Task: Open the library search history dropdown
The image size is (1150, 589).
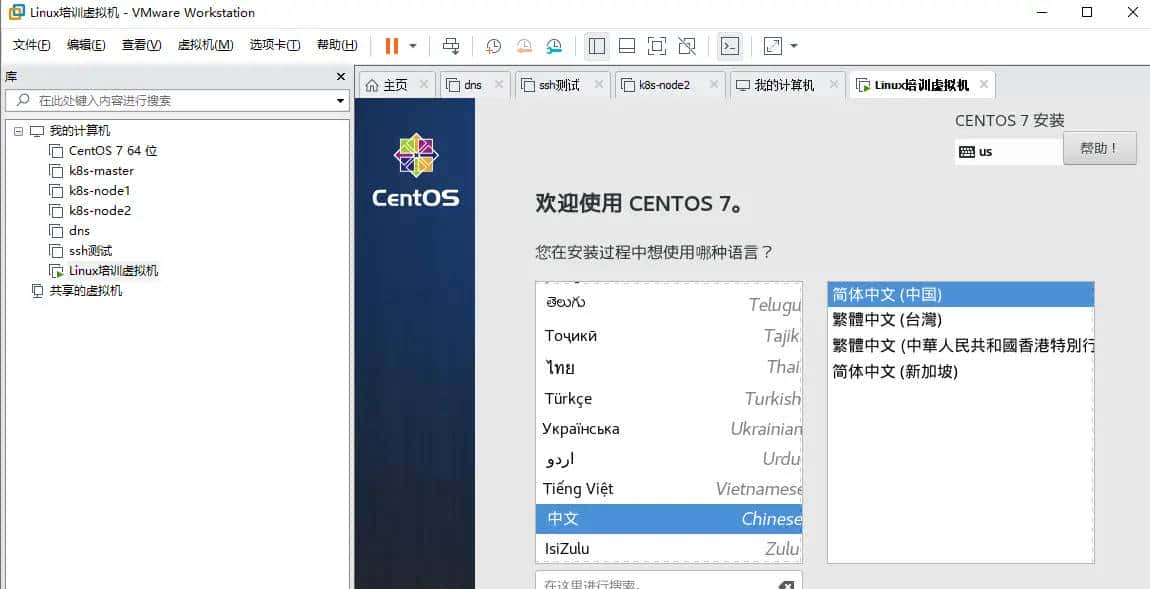Action: click(x=340, y=100)
